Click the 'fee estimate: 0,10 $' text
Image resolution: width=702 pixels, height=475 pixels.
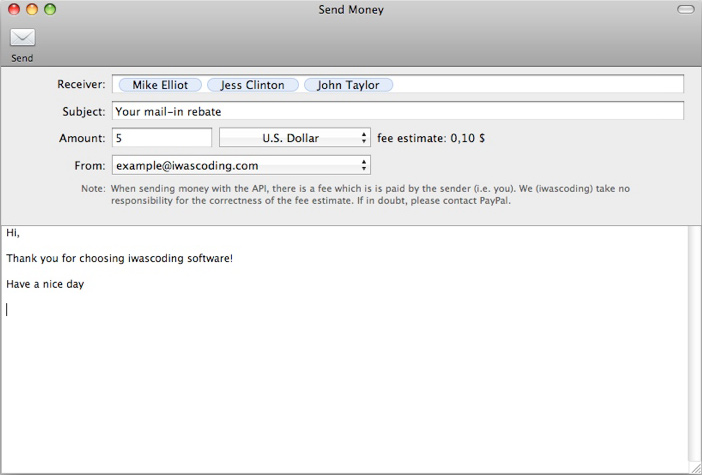tap(431, 138)
